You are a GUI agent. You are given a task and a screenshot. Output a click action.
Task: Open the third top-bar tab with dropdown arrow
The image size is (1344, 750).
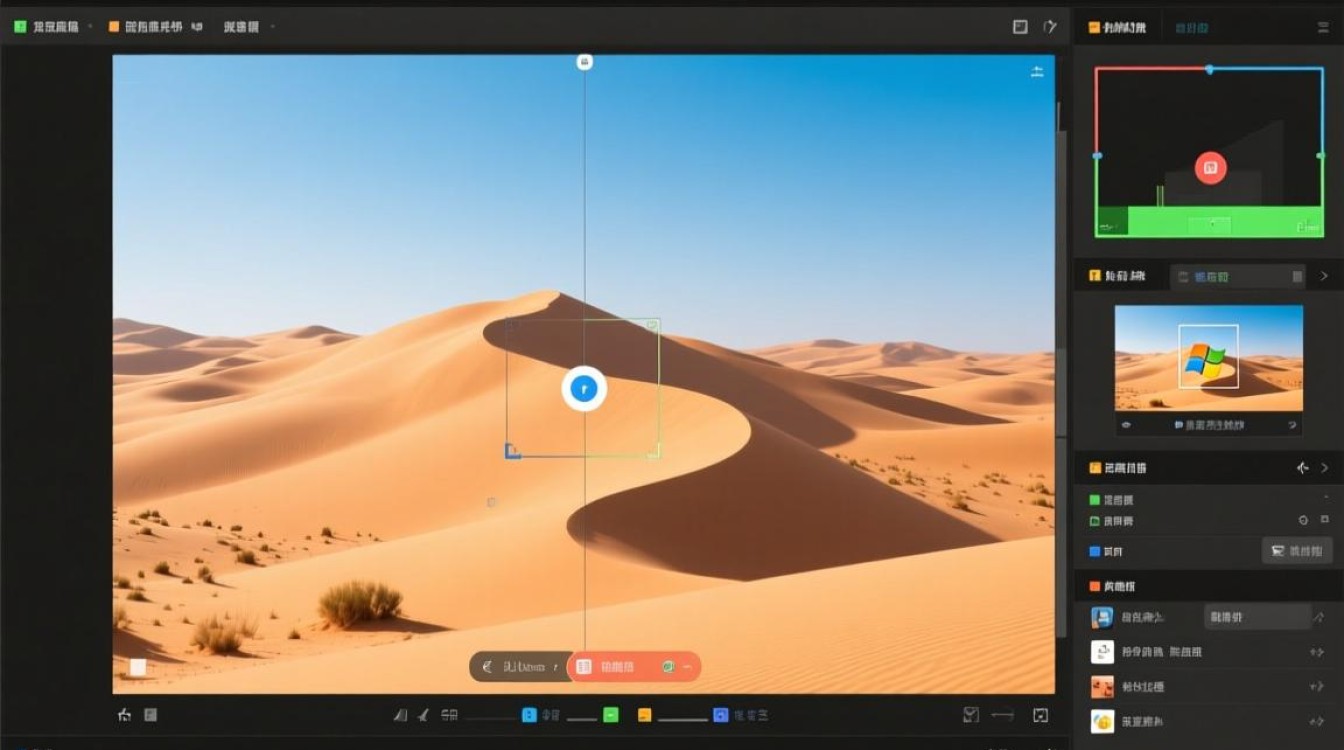click(x=249, y=27)
